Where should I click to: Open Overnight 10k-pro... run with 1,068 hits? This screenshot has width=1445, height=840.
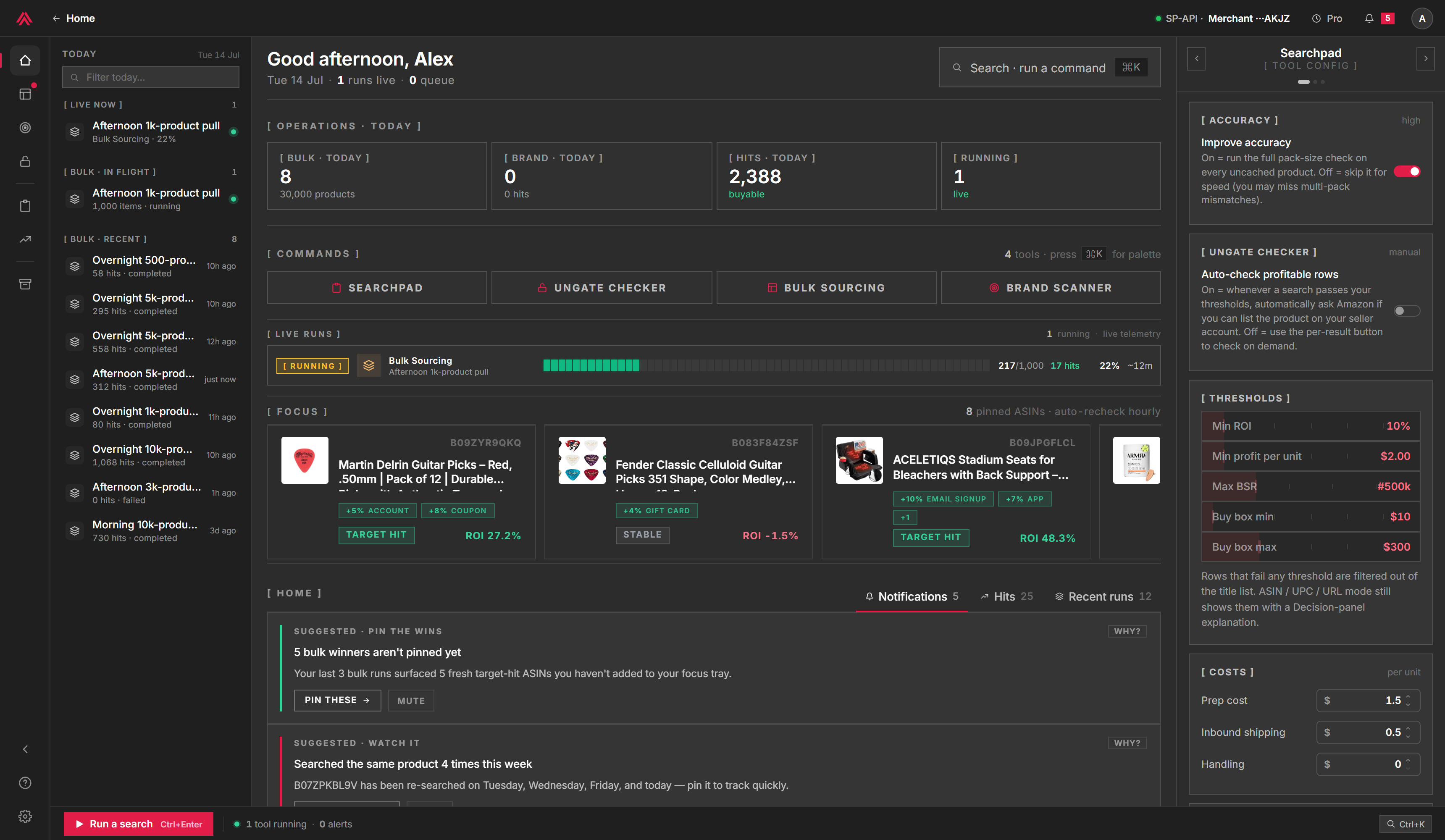pyautogui.click(x=150, y=455)
